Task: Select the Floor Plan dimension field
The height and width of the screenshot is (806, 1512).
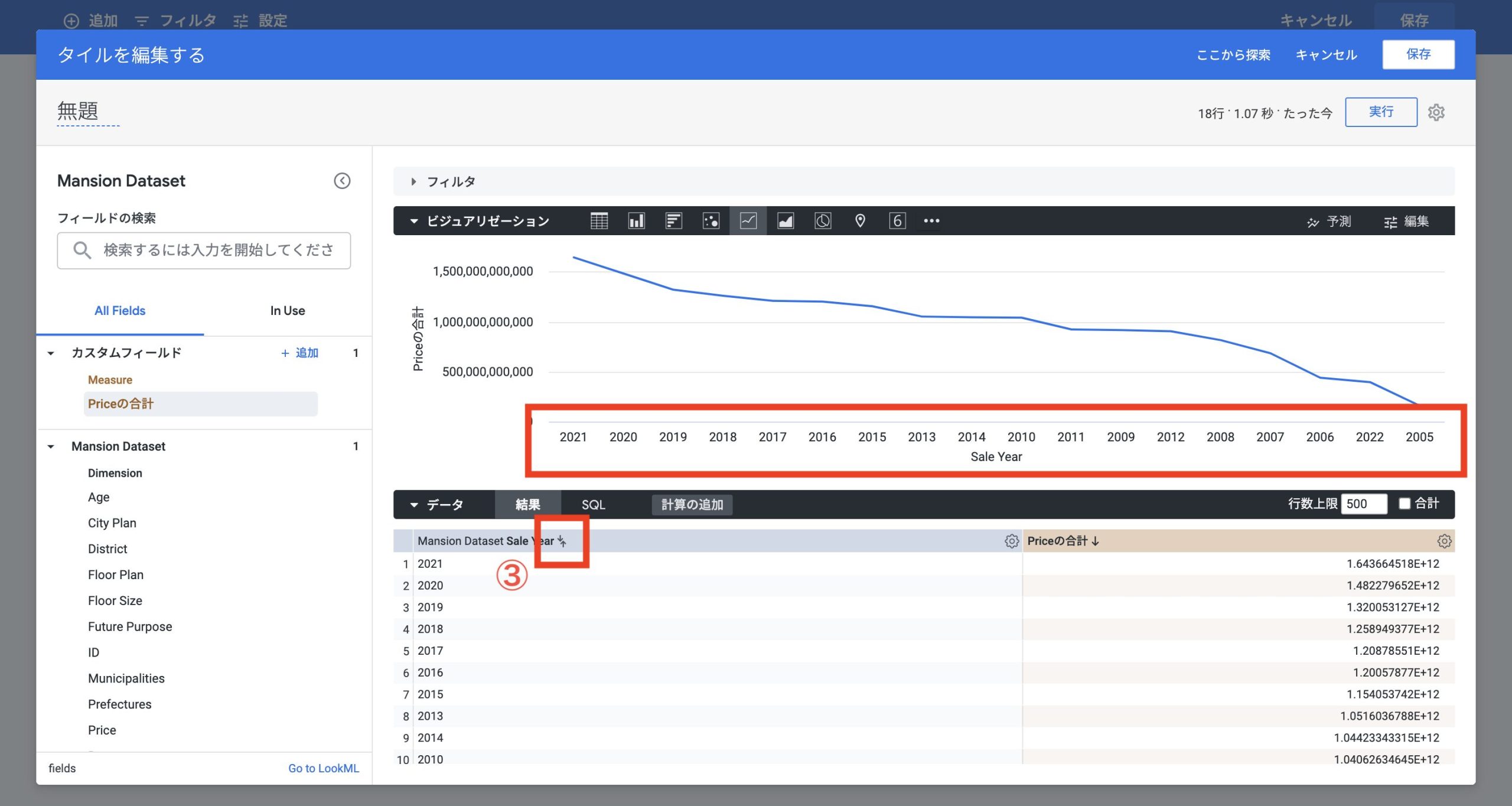Action: tap(116, 575)
